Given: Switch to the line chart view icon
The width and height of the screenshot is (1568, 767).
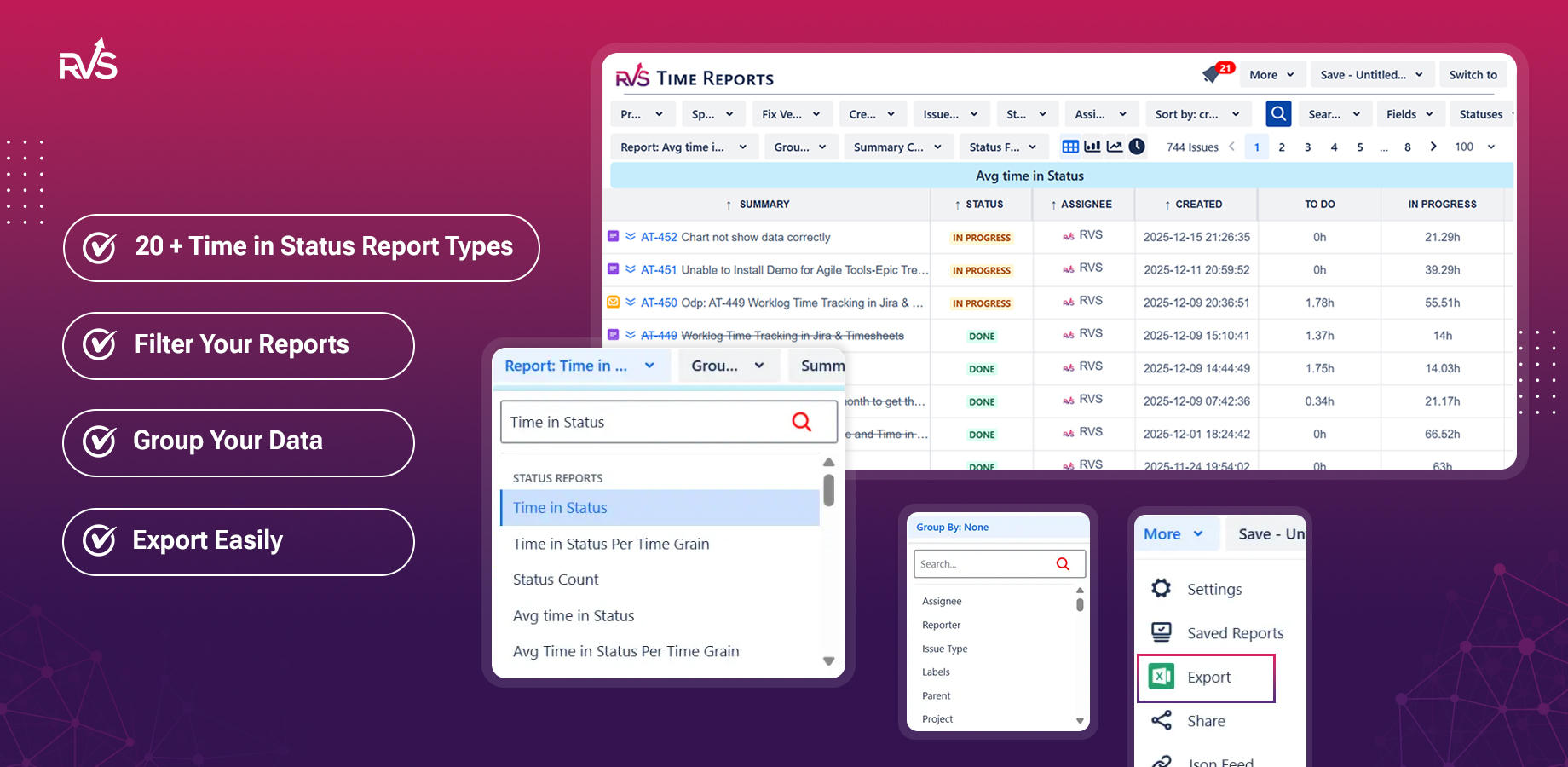Looking at the screenshot, I should click(1115, 146).
